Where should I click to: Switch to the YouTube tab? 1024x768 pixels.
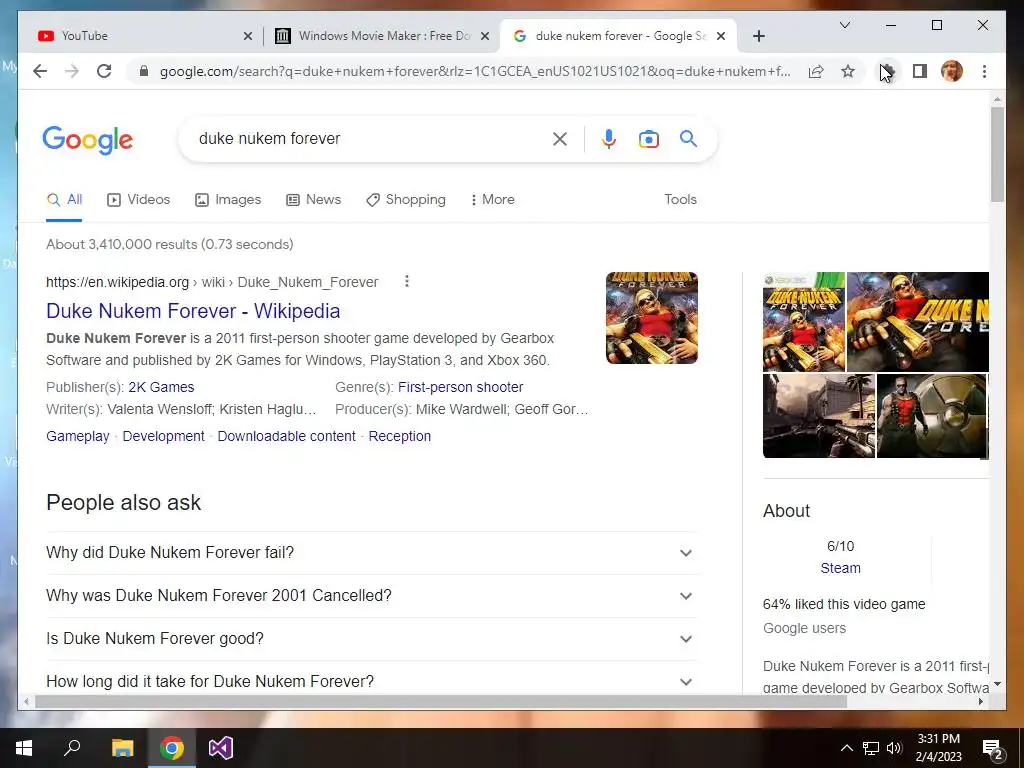coord(144,36)
